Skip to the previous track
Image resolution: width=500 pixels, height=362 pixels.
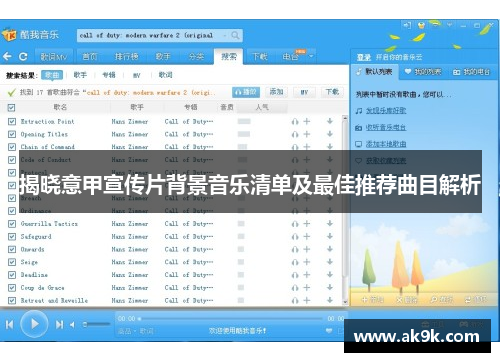[10, 324]
